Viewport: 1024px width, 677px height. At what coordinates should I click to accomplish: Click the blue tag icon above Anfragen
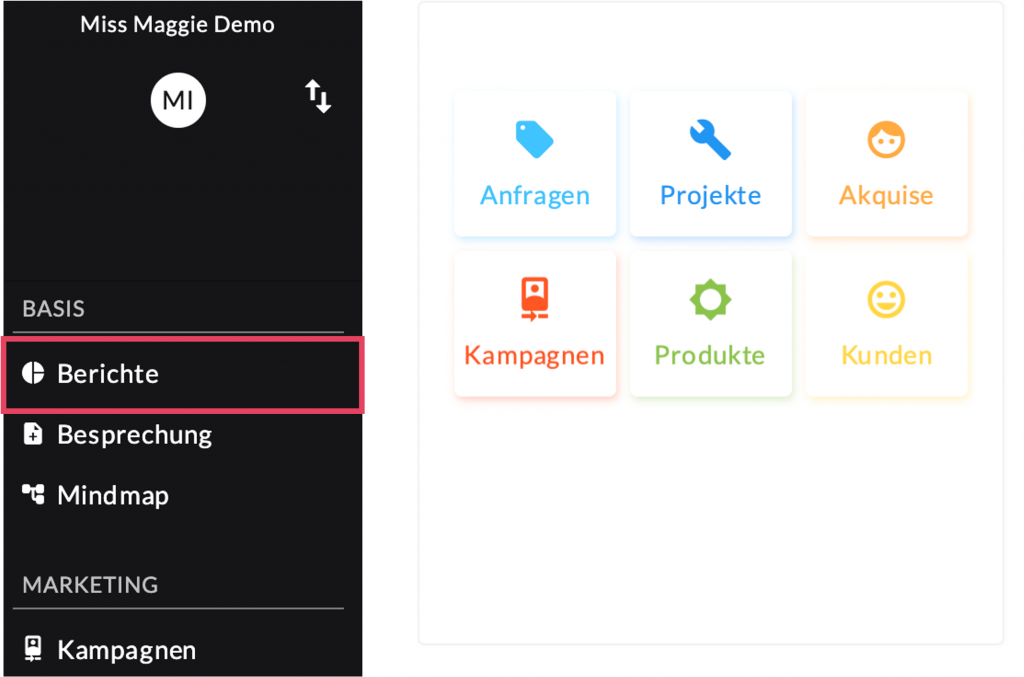pyautogui.click(x=534, y=140)
